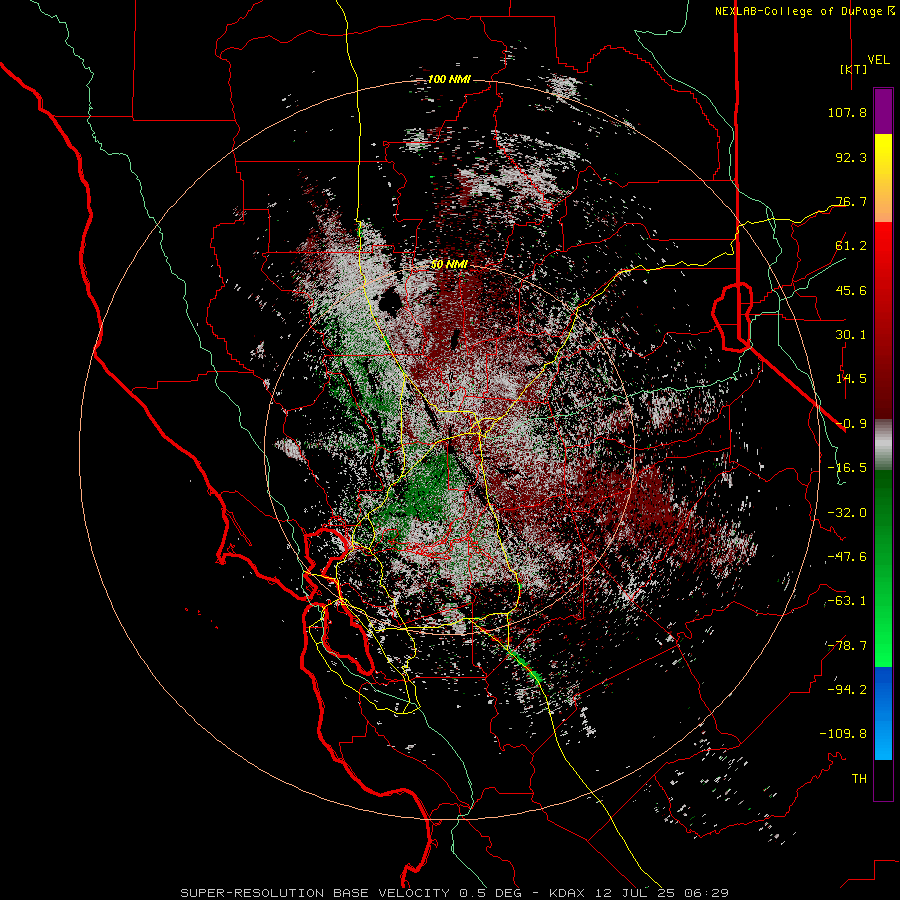Click the Super-Resolution Base Velocity caption
The height and width of the screenshot is (900, 900).
coord(455,893)
